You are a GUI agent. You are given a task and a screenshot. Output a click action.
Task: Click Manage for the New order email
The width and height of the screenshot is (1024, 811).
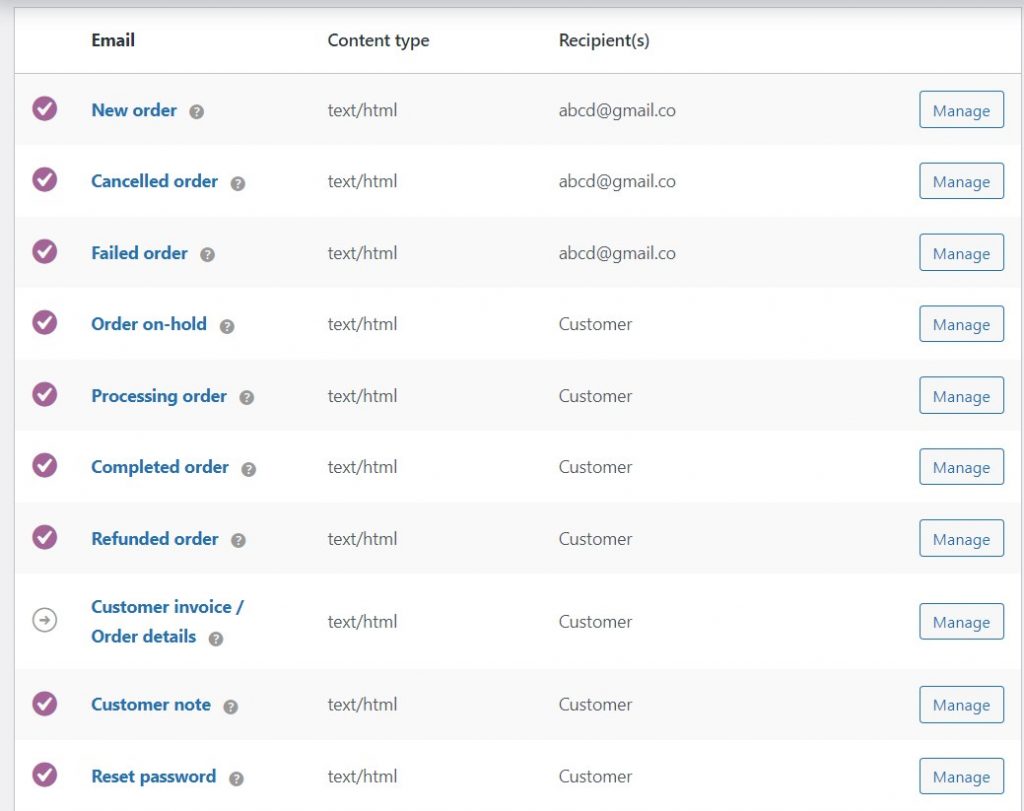click(x=961, y=110)
